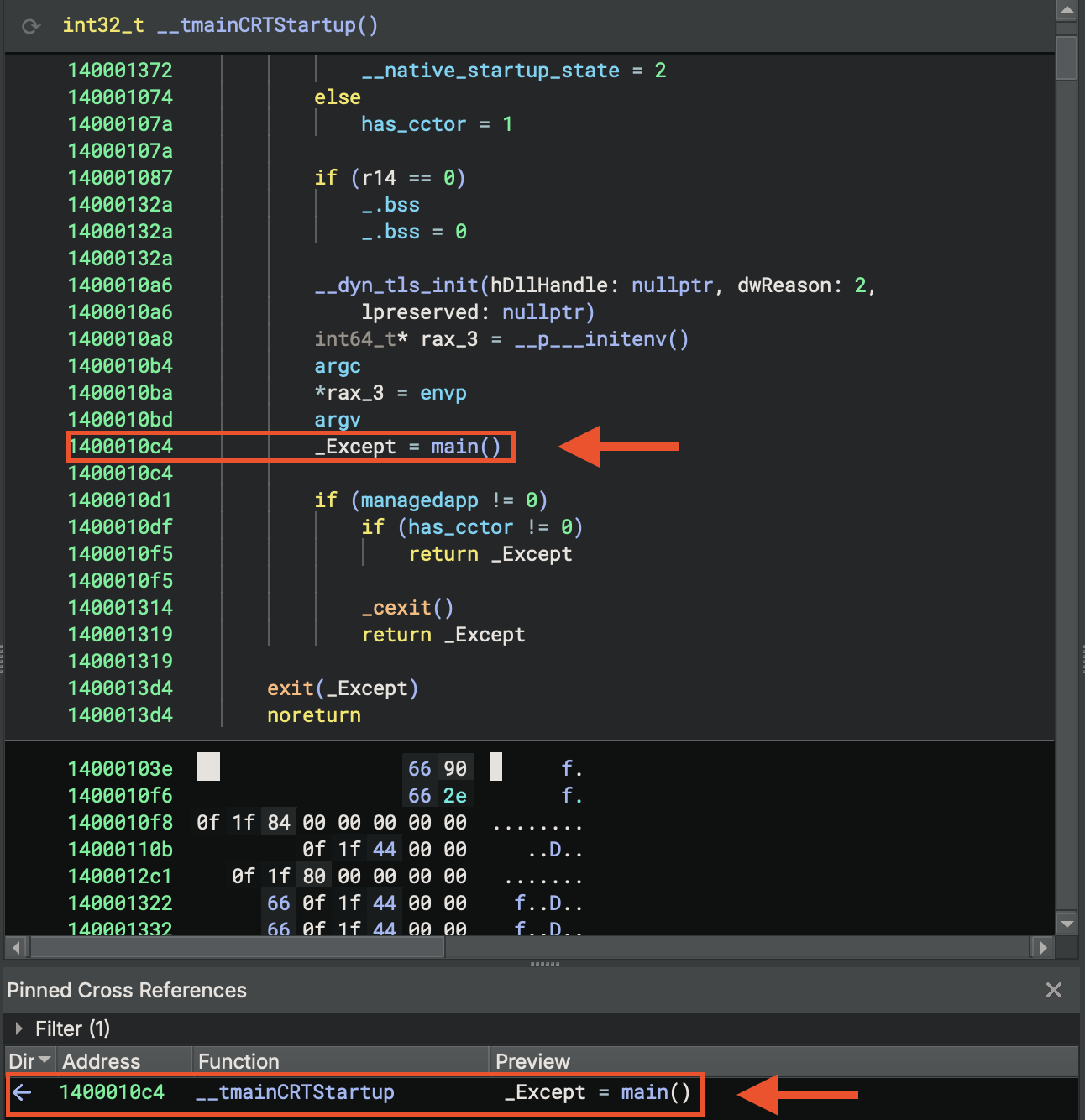Click the horizontal scroll right arrow
The image size is (1085, 1120).
coord(1043,948)
